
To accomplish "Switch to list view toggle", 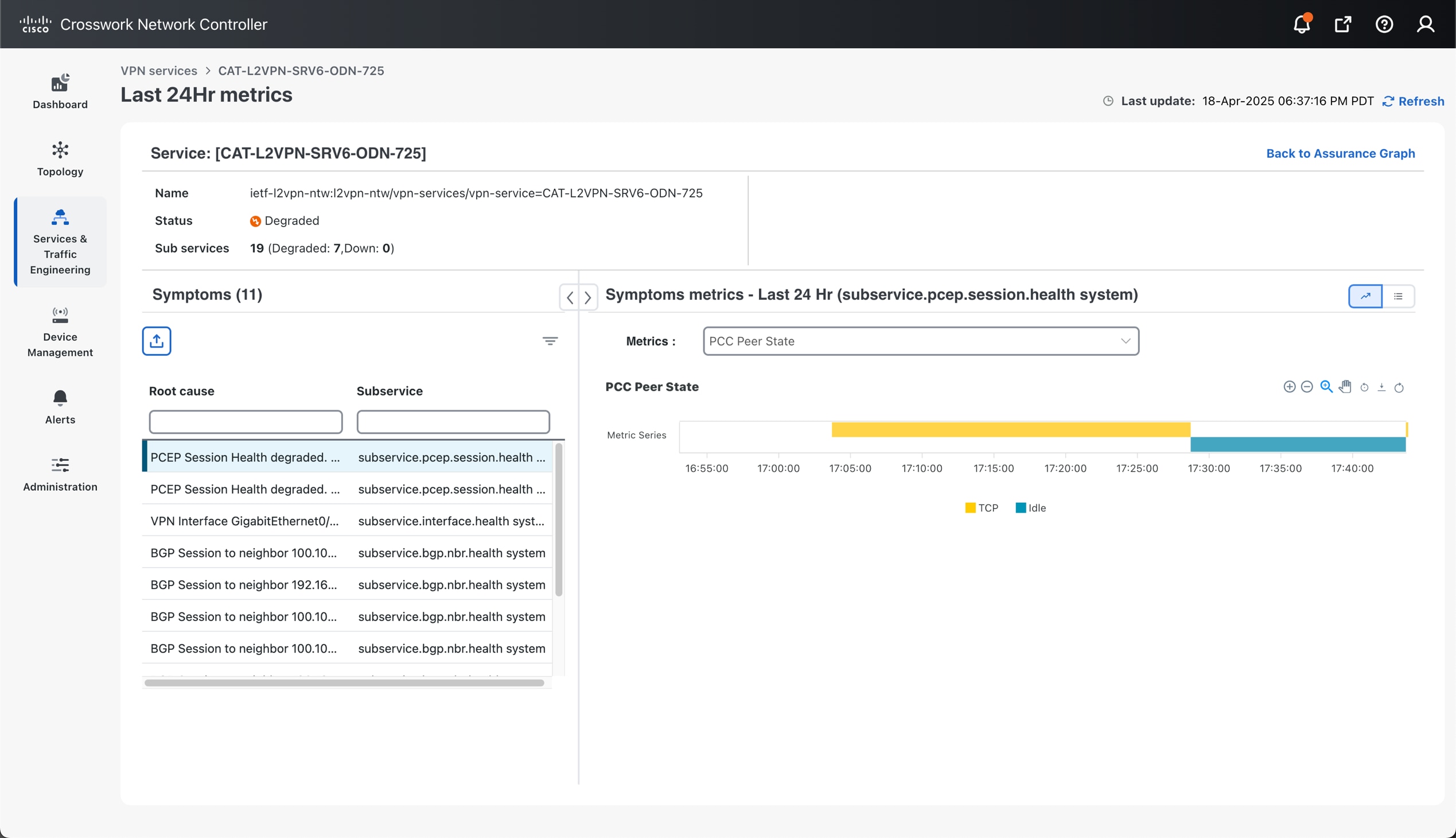I will (x=1398, y=296).
